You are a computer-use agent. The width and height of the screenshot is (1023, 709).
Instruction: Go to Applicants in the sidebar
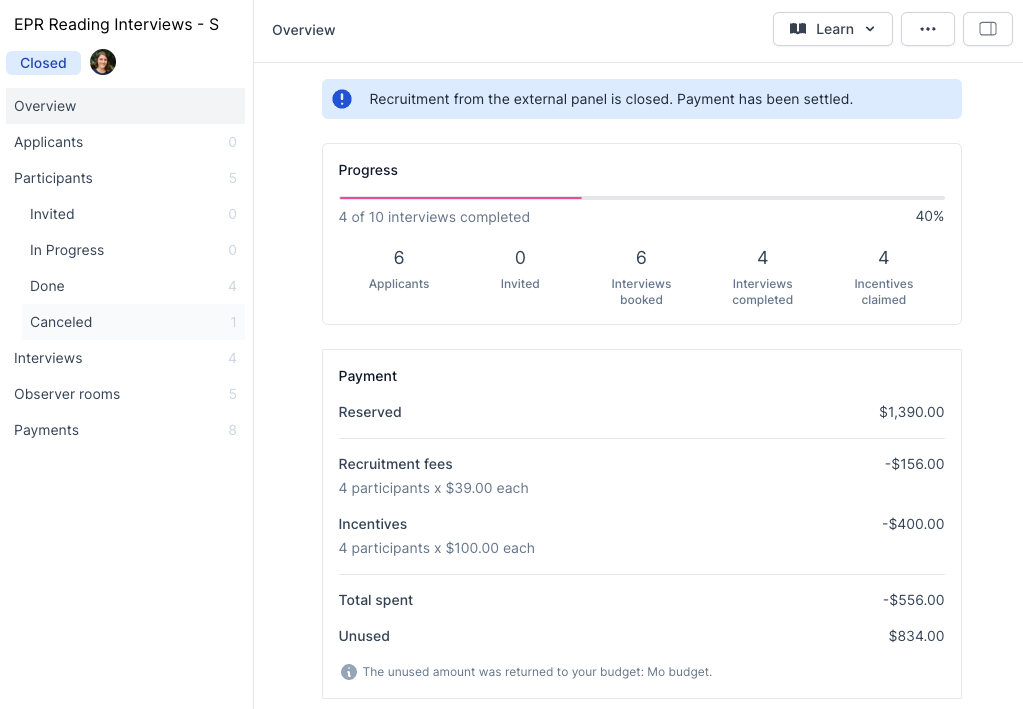(x=48, y=142)
